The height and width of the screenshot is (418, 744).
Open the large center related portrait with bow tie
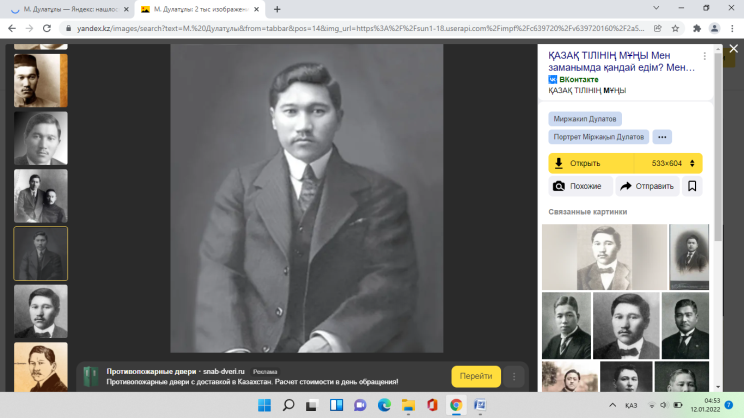point(626,325)
